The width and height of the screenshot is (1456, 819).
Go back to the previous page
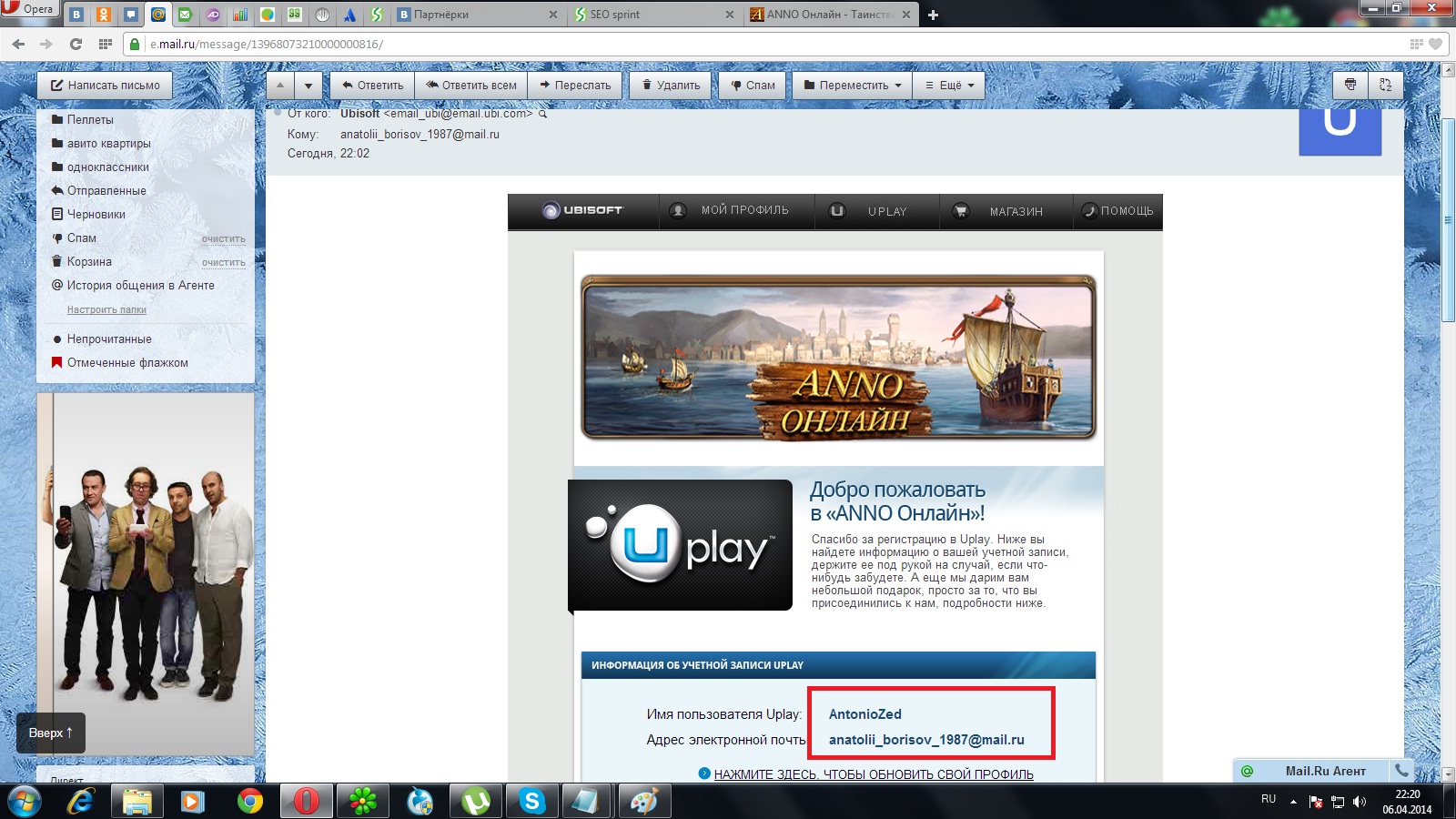coord(18,44)
